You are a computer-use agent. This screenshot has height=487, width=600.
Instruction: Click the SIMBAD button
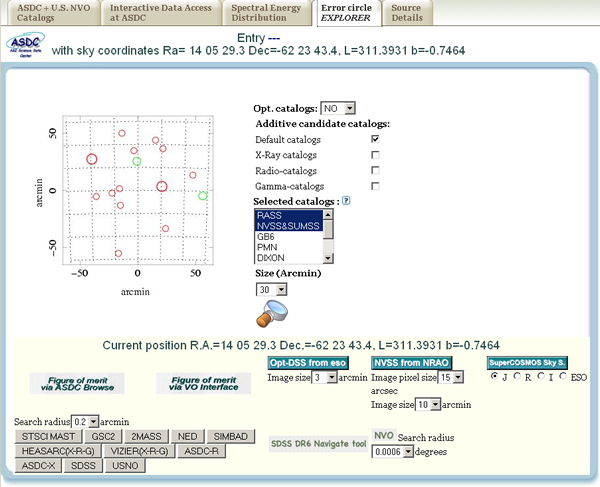[231, 437]
